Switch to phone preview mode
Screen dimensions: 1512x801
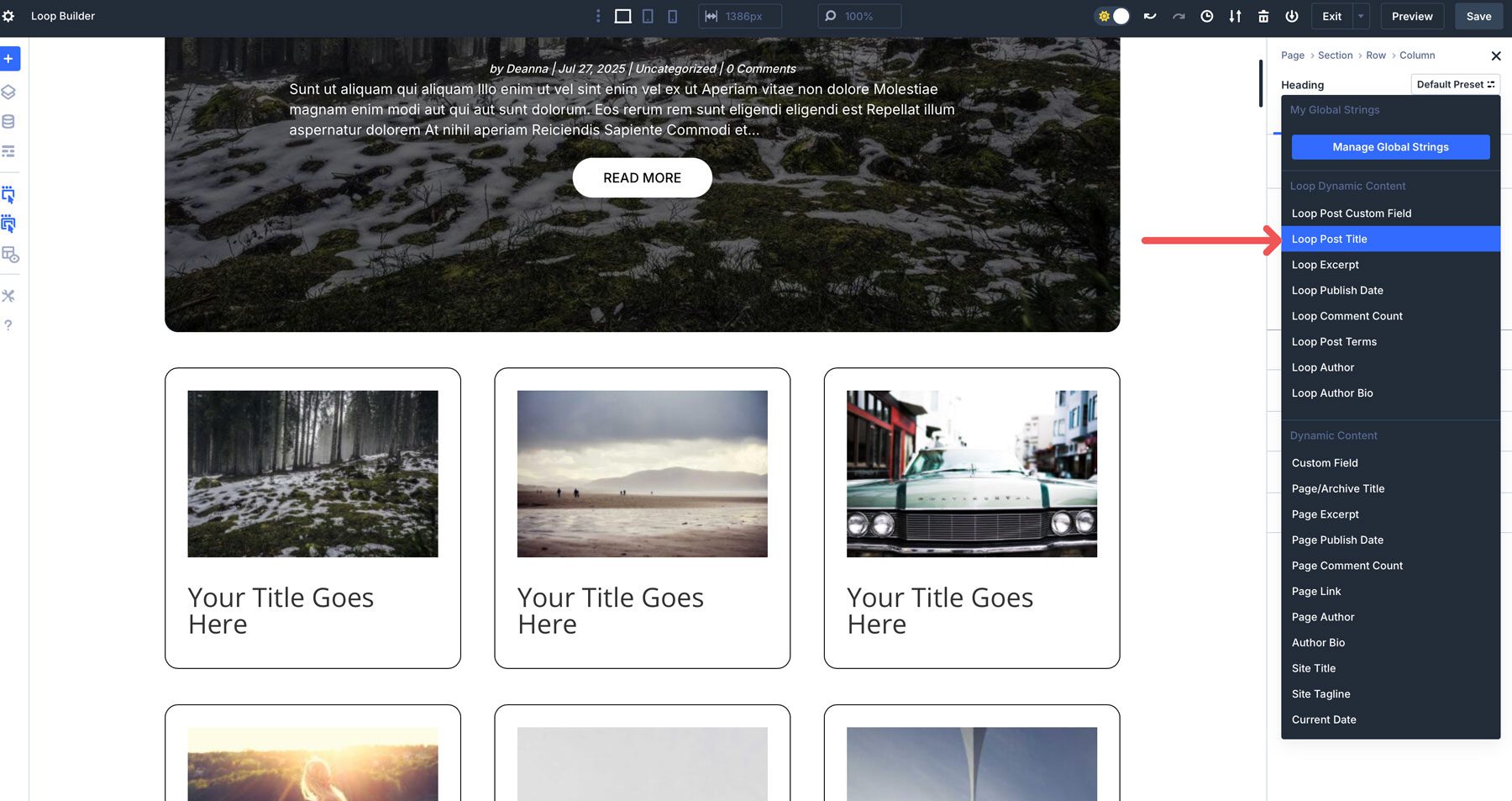click(673, 15)
